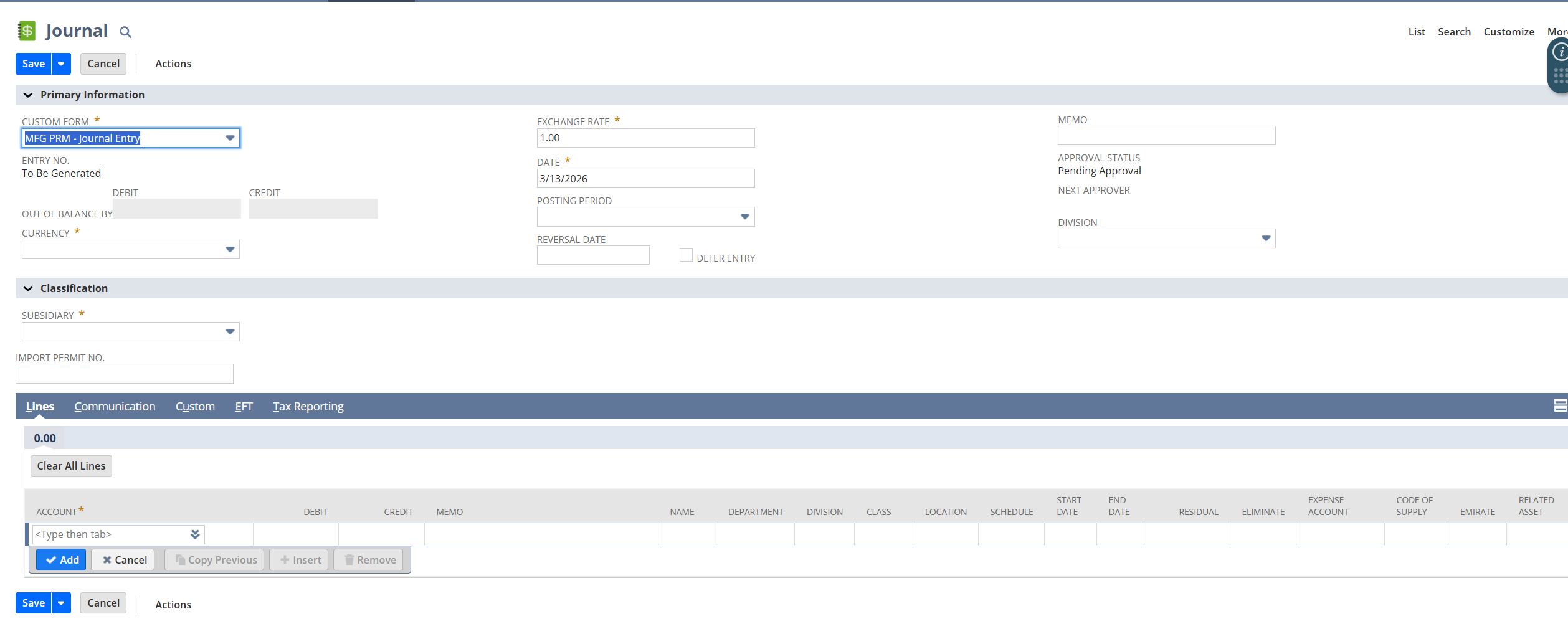Click the top Cancel button
Screen dimensions: 1568x634
[x=103, y=64]
